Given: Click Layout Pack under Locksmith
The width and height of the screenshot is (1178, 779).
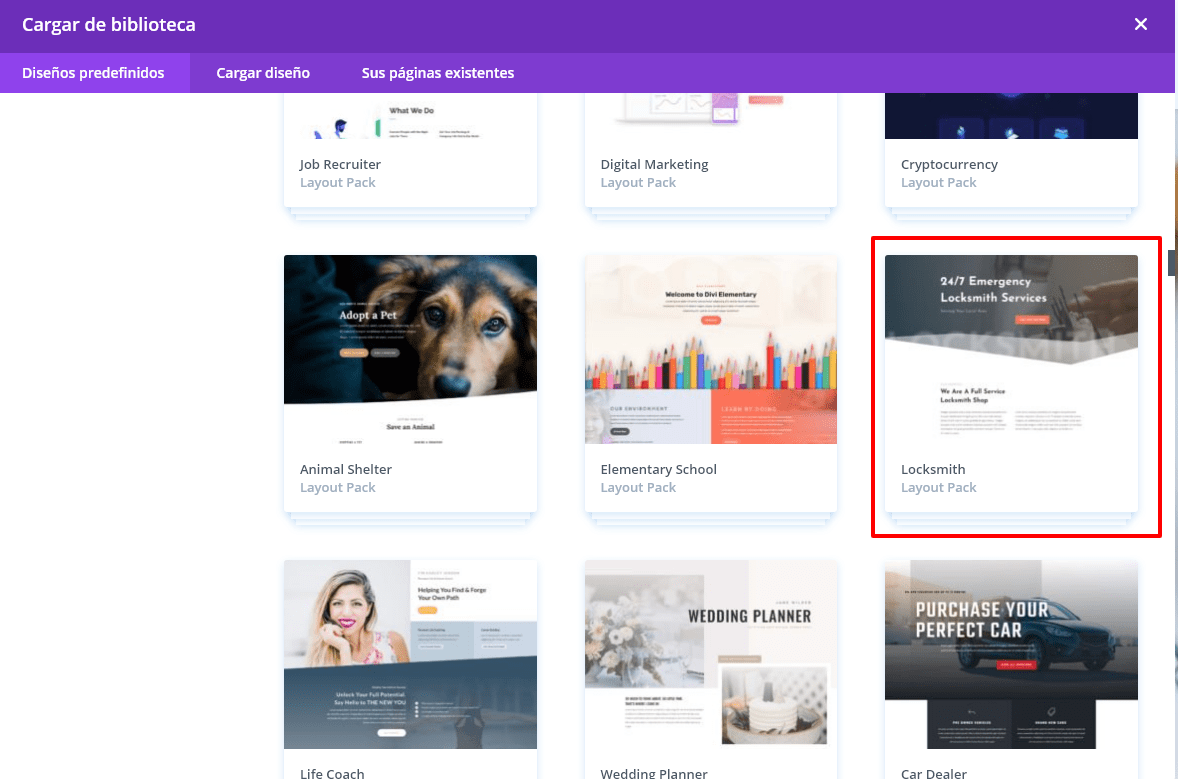Looking at the screenshot, I should coord(938,488).
